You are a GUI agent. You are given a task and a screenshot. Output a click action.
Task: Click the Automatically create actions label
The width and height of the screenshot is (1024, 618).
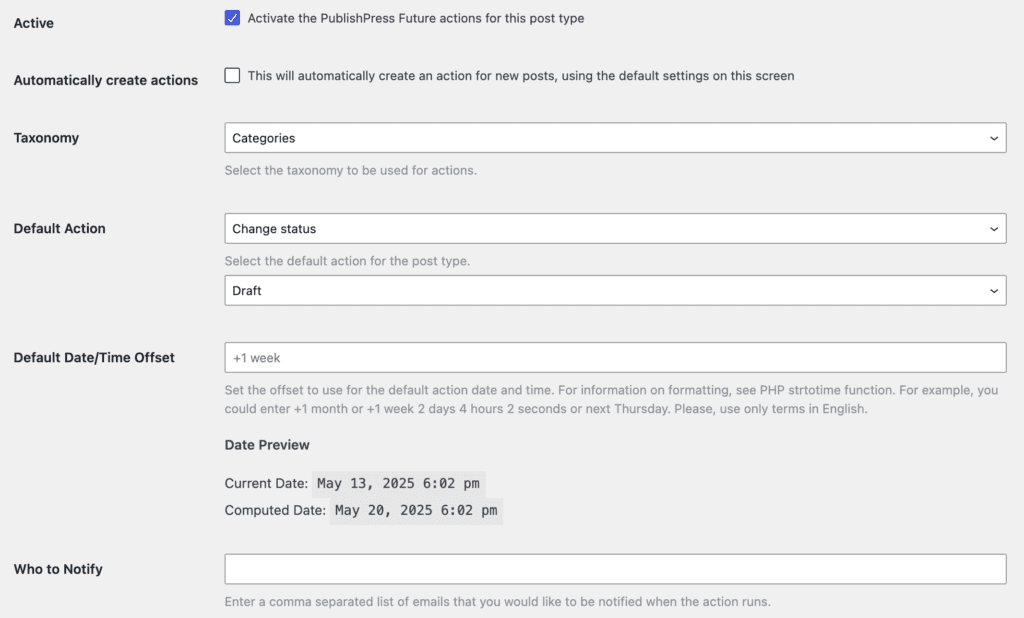[x=105, y=80]
